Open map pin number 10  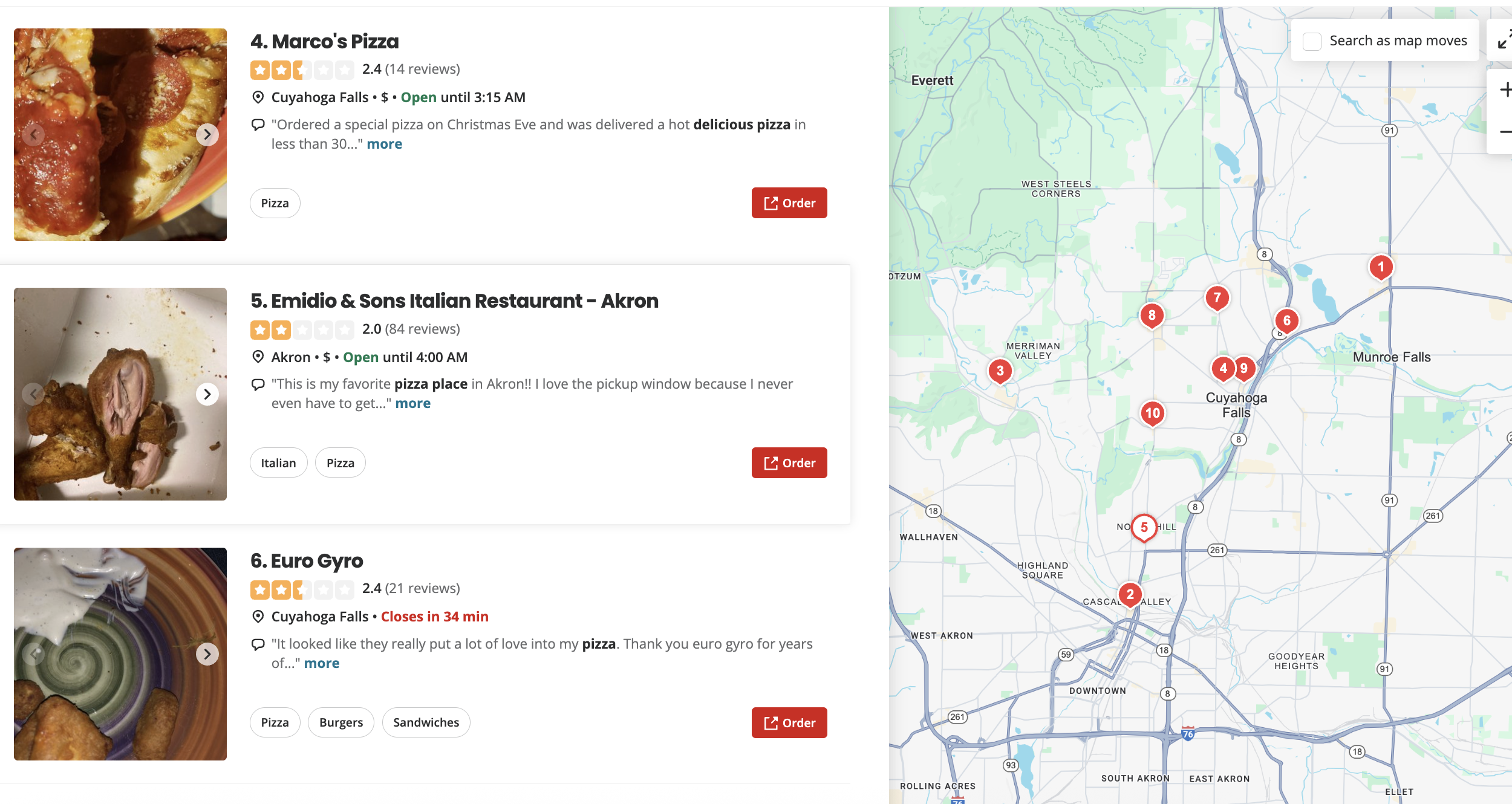pos(1152,413)
